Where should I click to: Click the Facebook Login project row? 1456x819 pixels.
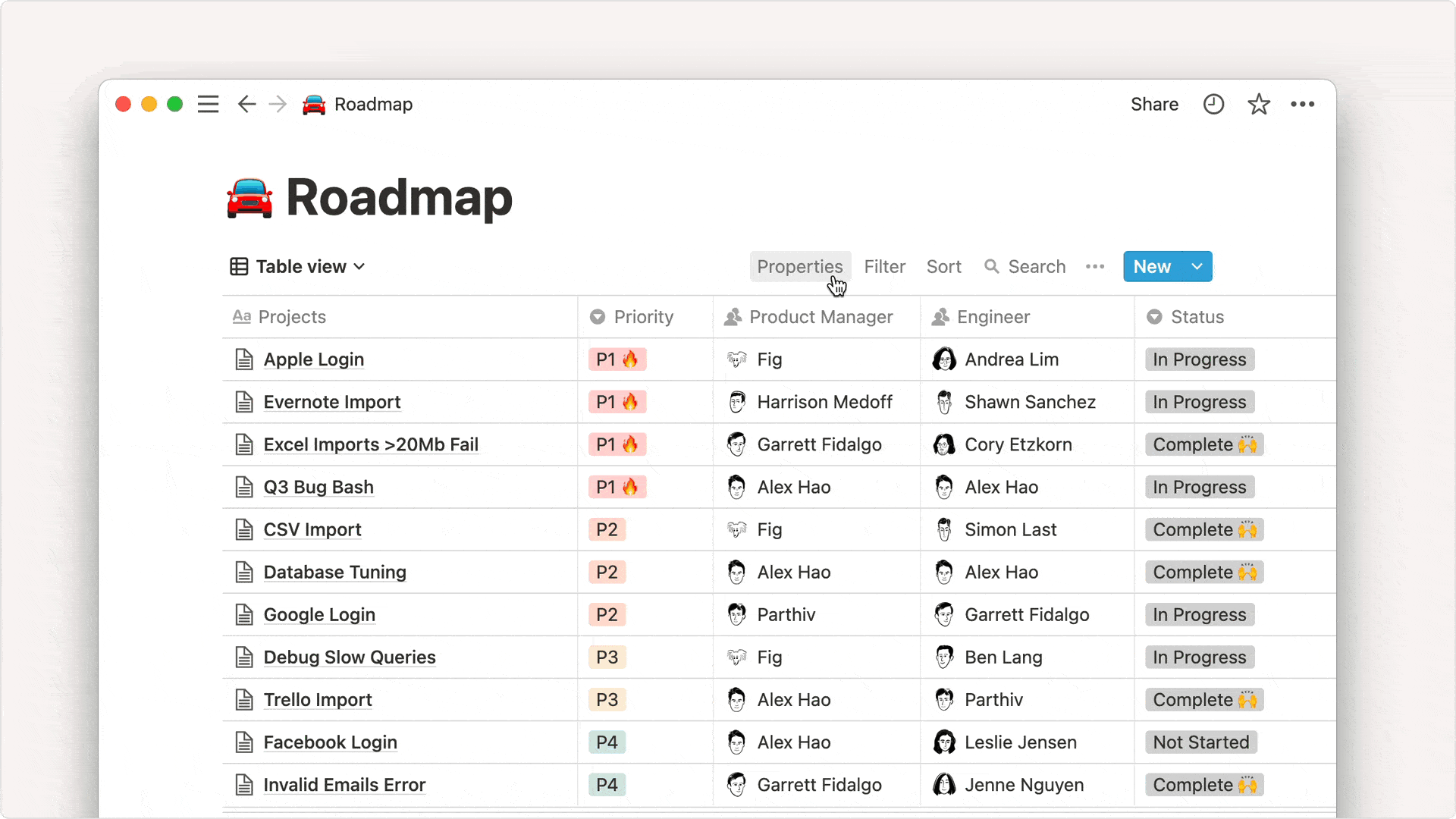point(330,741)
